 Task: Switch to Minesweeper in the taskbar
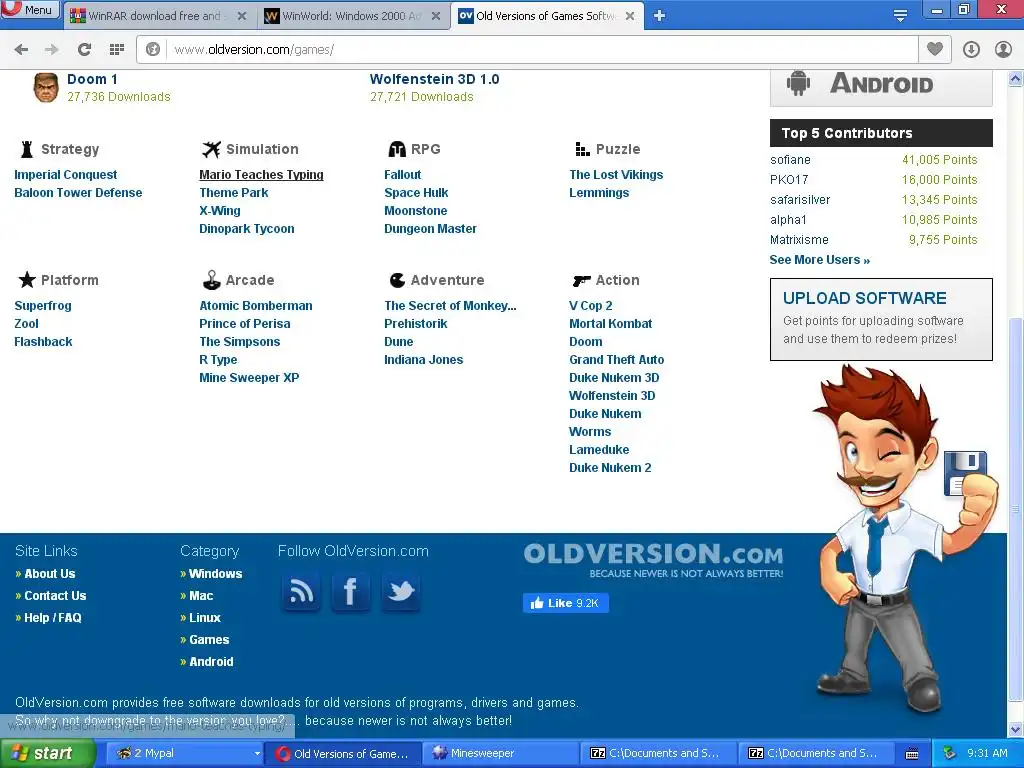tap(501, 754)
